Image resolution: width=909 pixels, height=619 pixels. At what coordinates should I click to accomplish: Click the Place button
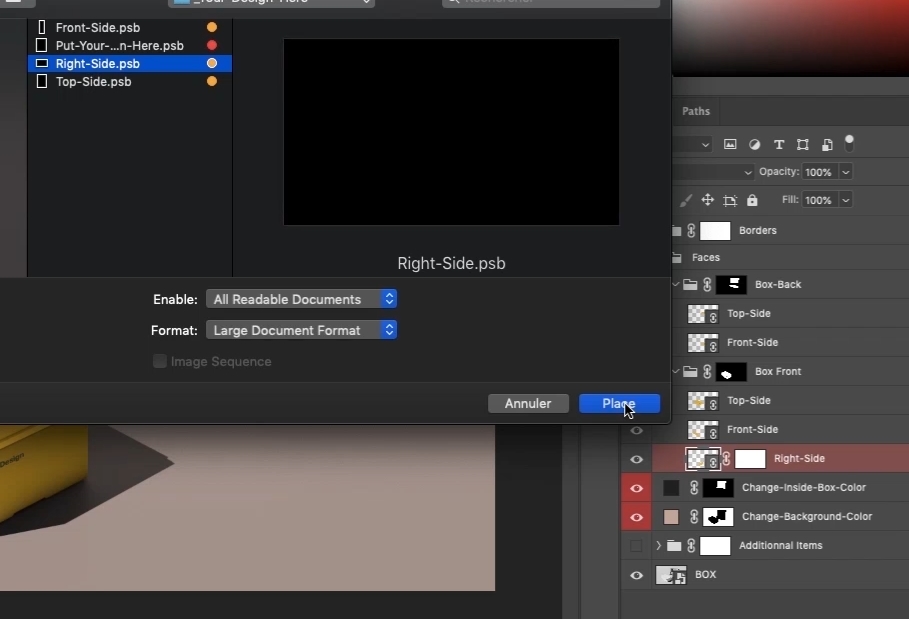pos(619,403)
